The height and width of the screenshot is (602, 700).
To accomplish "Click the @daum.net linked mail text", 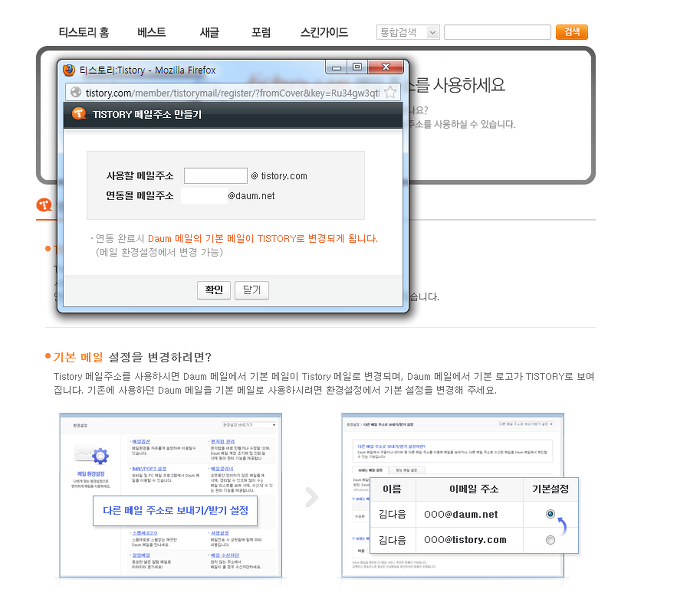I will click(251, 196).
